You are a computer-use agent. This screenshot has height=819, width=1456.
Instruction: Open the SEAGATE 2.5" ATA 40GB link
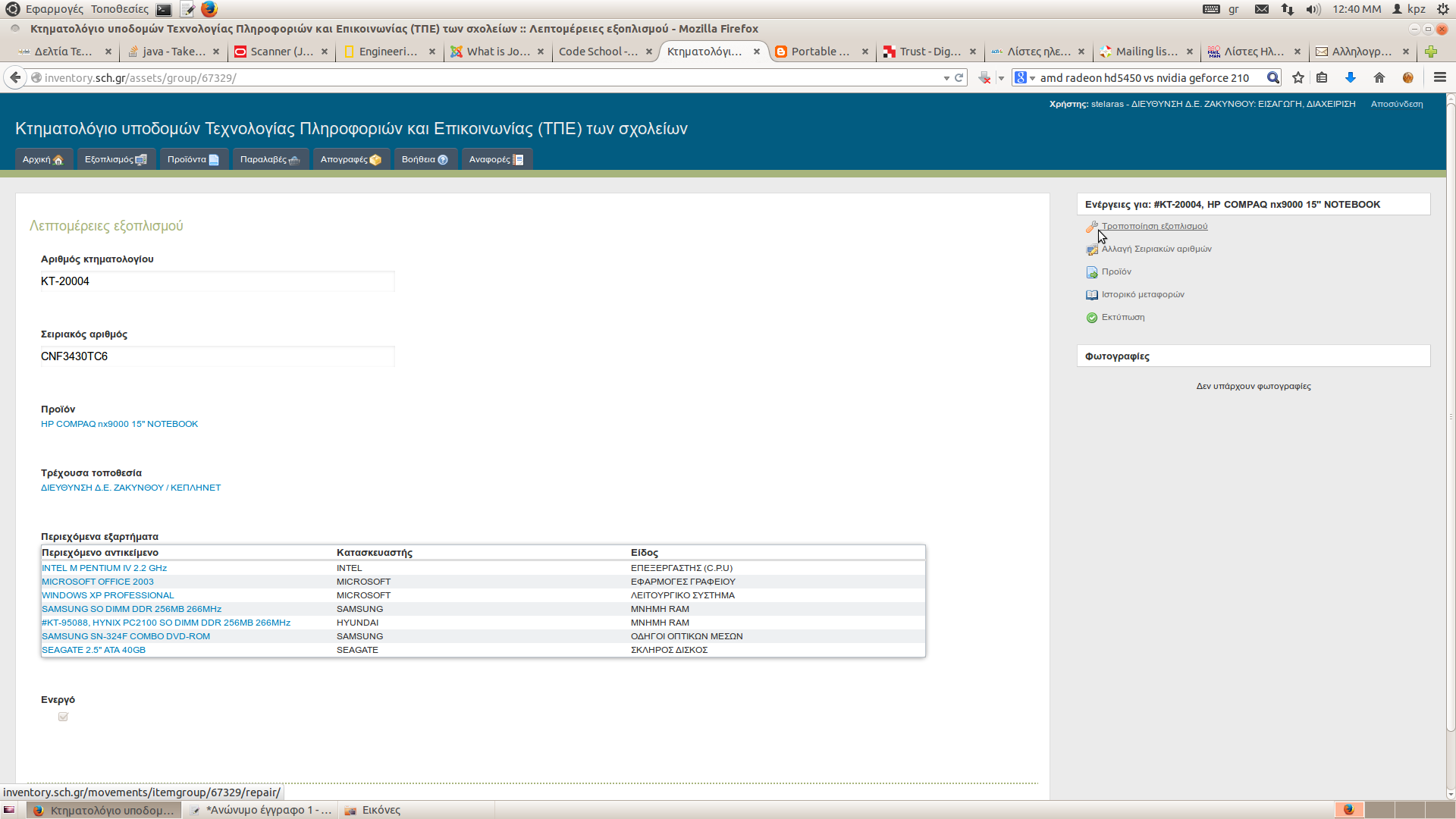[93, 650]
